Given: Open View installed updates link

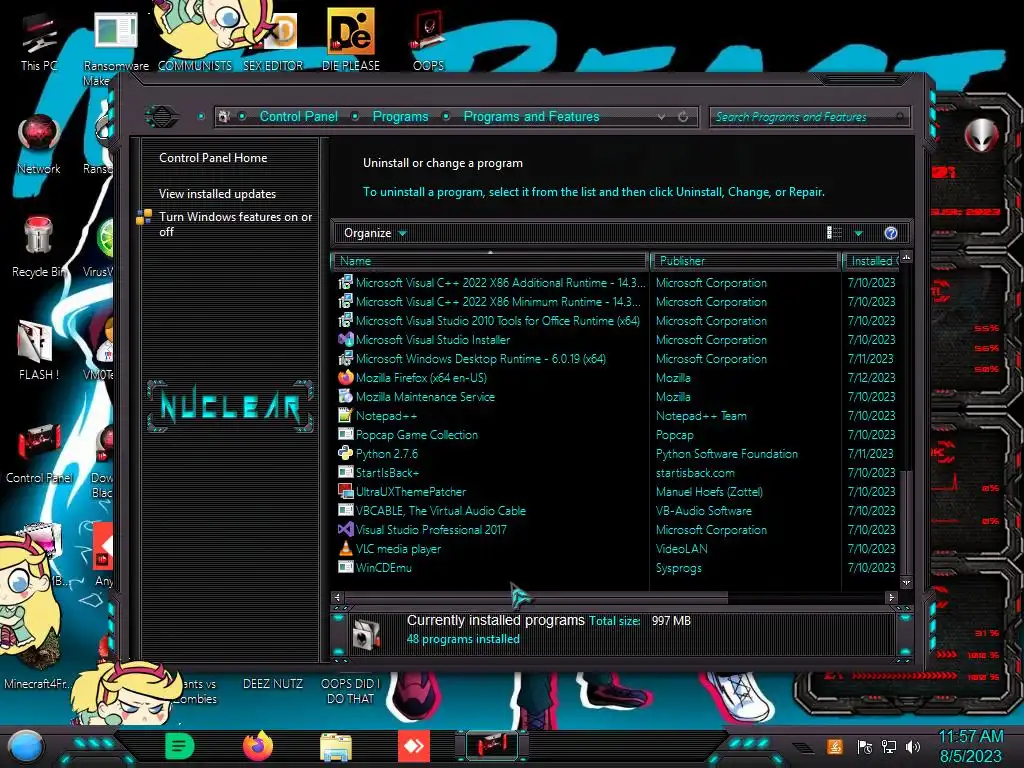Looking at the screenshot, I should point(217,194).
